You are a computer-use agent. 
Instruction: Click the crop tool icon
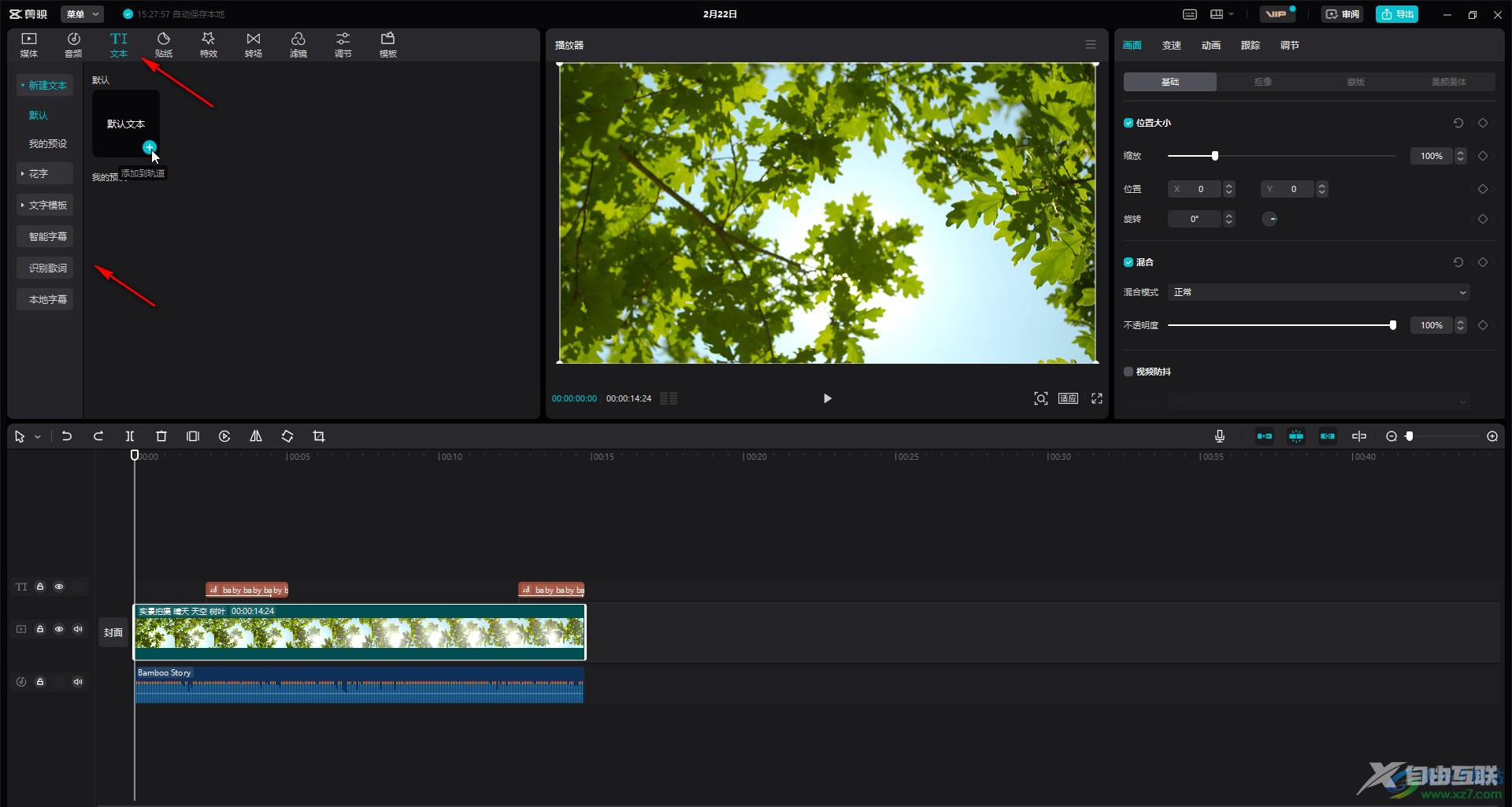[x=319, y=436]
